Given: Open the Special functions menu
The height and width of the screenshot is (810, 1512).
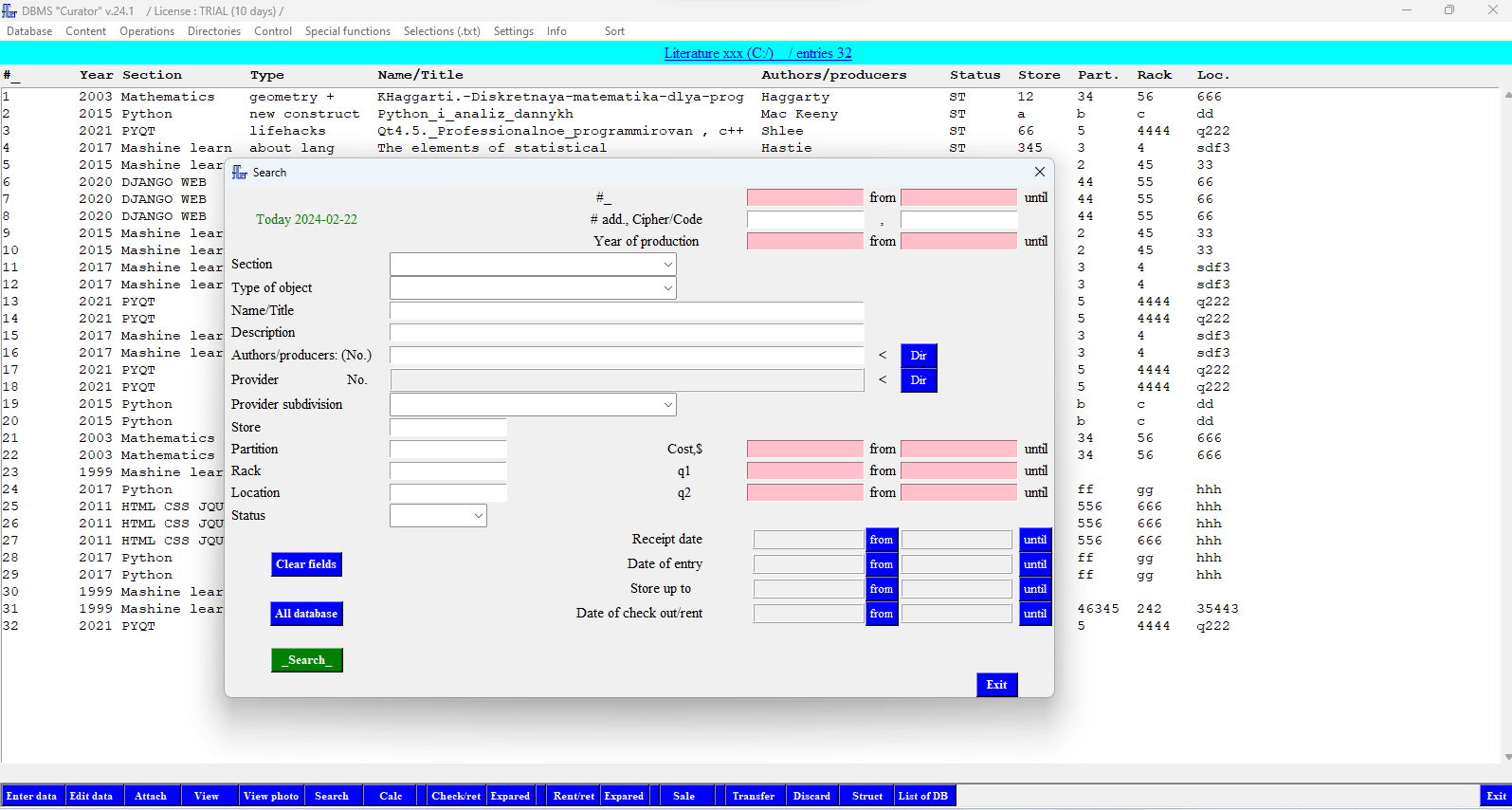Looking at the screenshot, I should (x=348, y=31).
